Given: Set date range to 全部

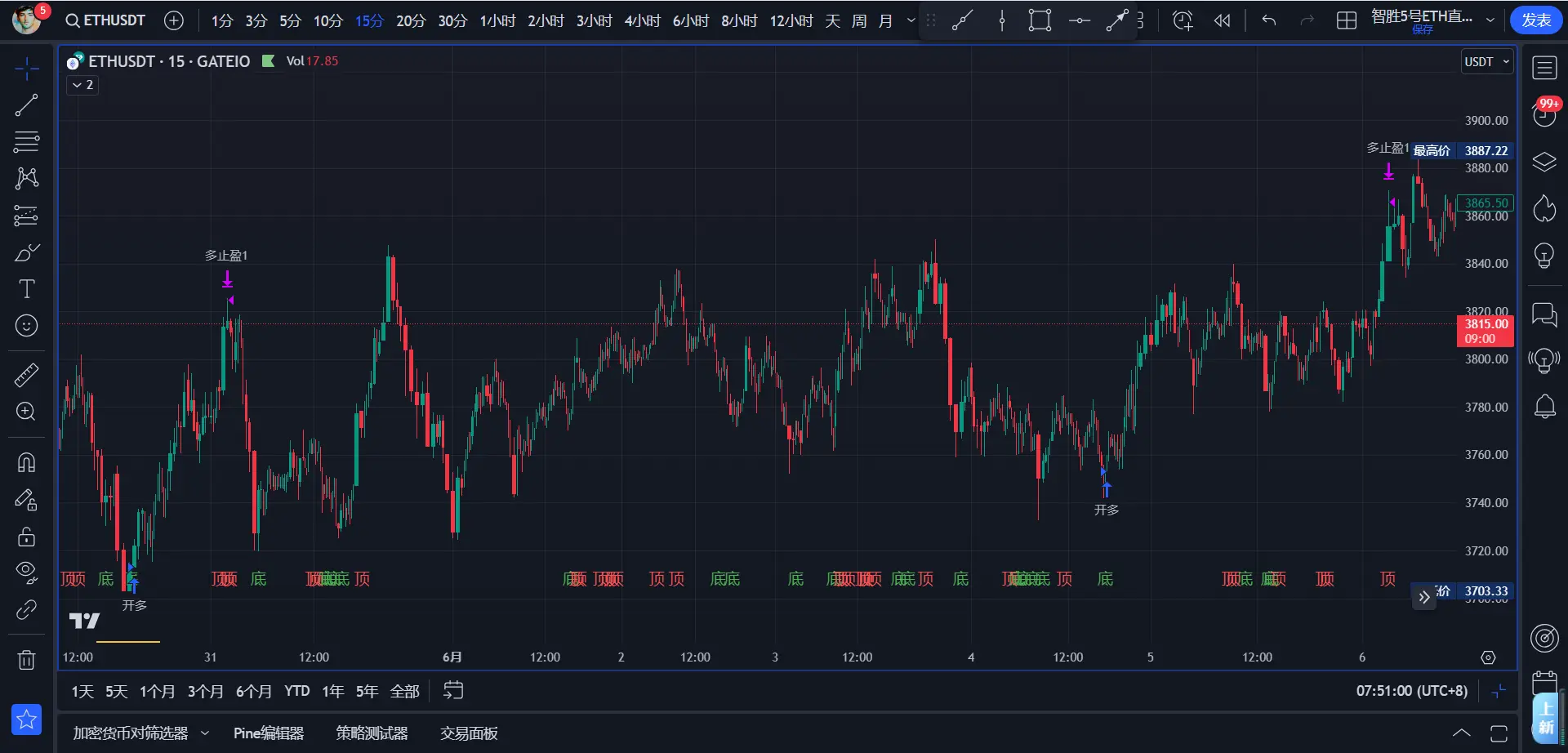Looking at the screenshot, I should coord(405,692).
